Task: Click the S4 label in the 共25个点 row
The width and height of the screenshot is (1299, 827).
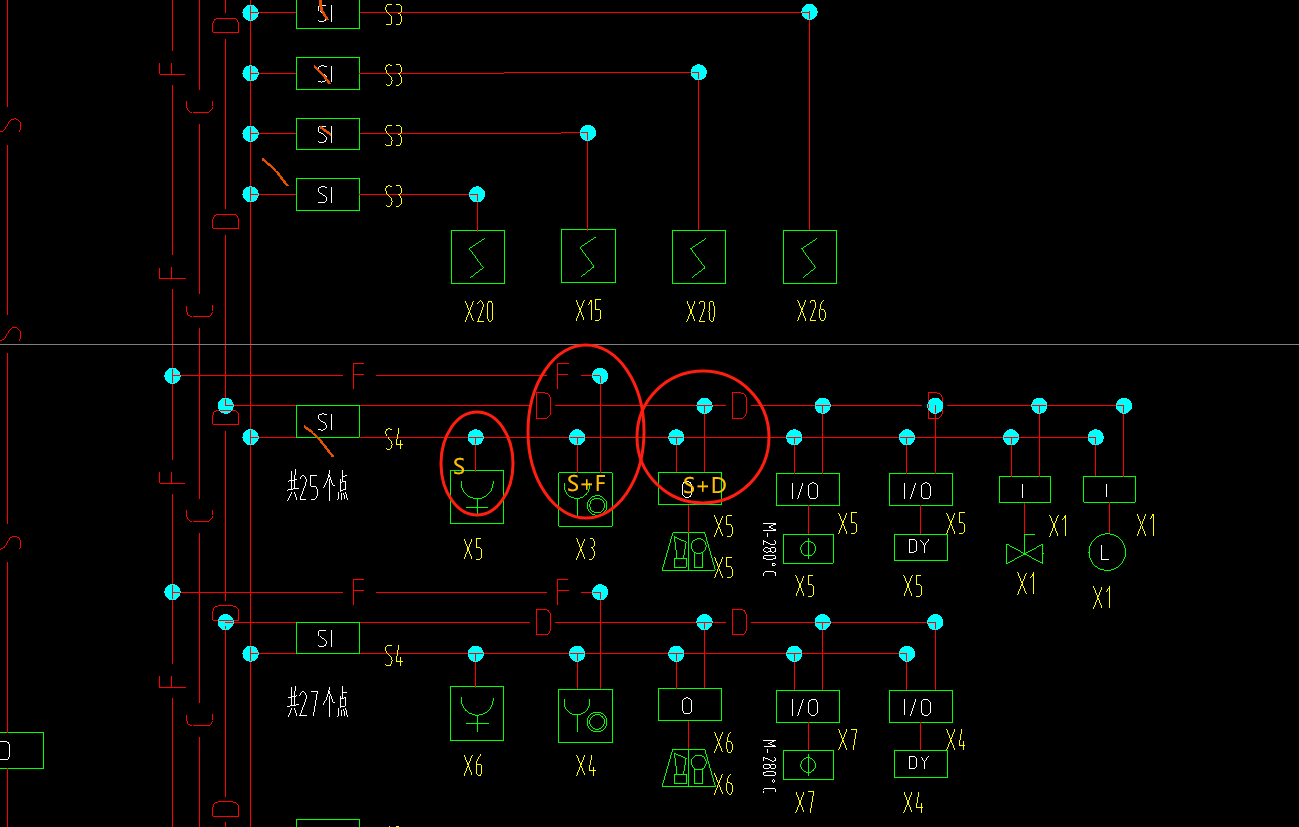Action: point(394,439)
